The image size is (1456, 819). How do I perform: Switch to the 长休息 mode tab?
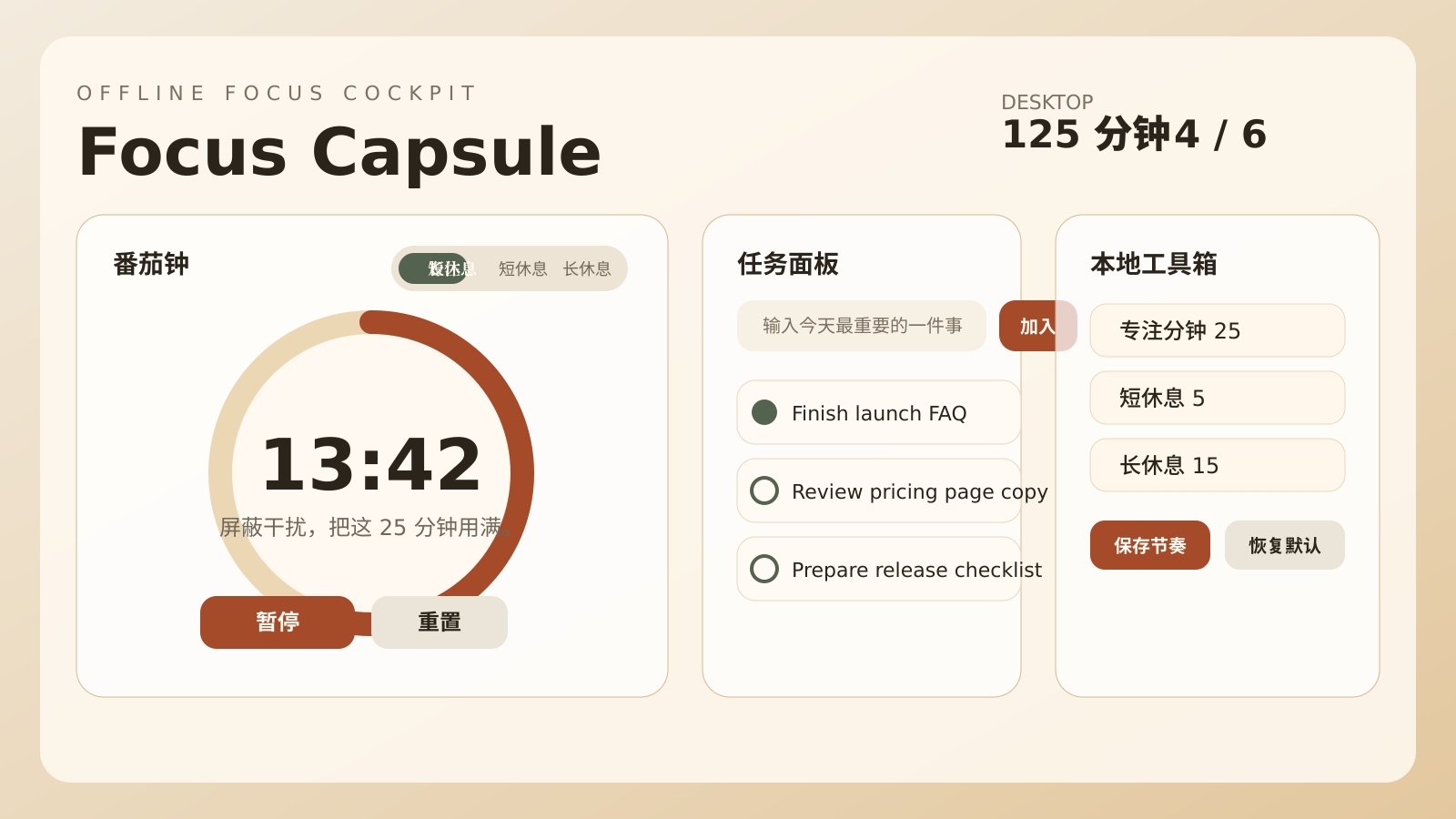click(x=587, y=268)
